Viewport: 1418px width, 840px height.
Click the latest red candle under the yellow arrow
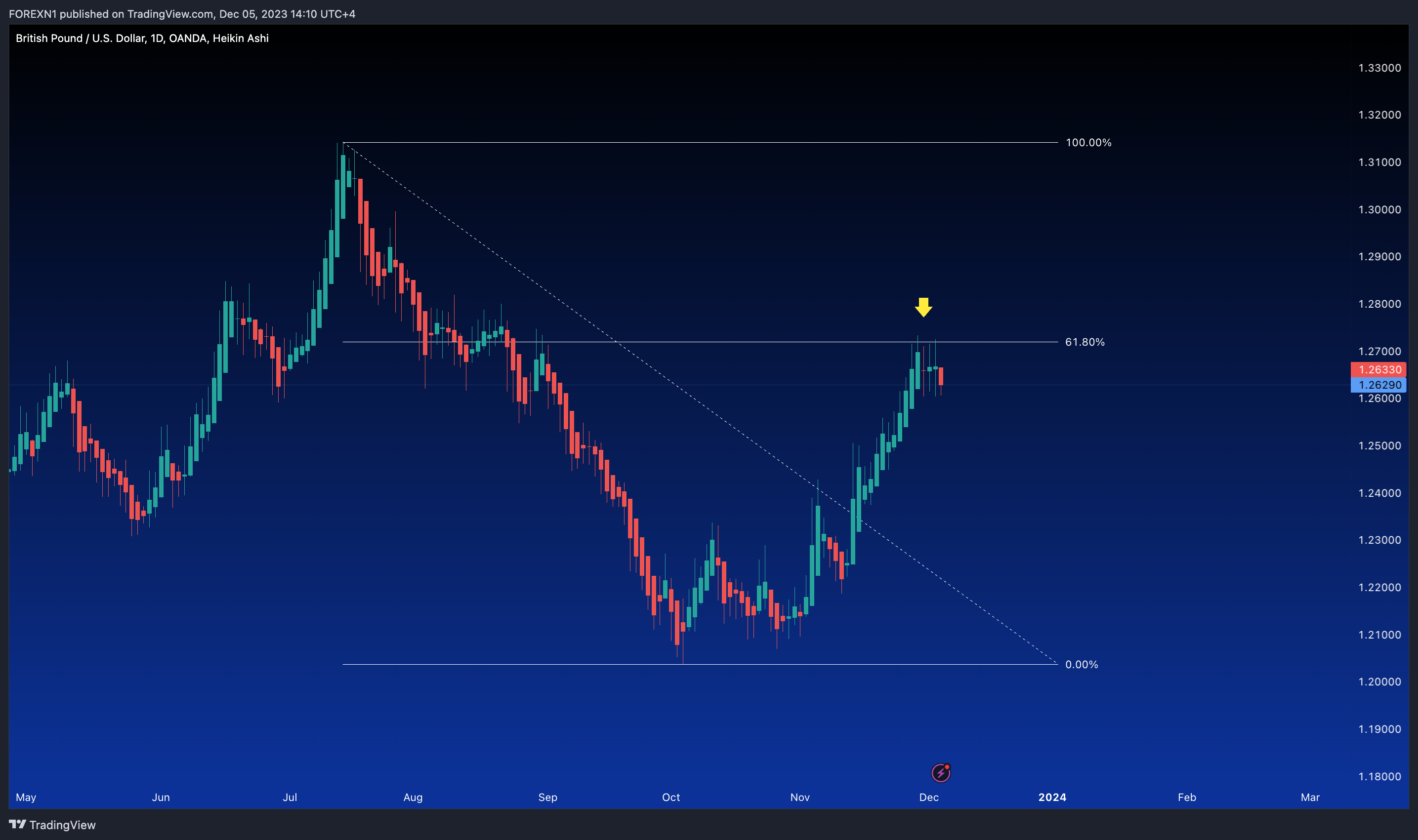[x=941, y=376]
